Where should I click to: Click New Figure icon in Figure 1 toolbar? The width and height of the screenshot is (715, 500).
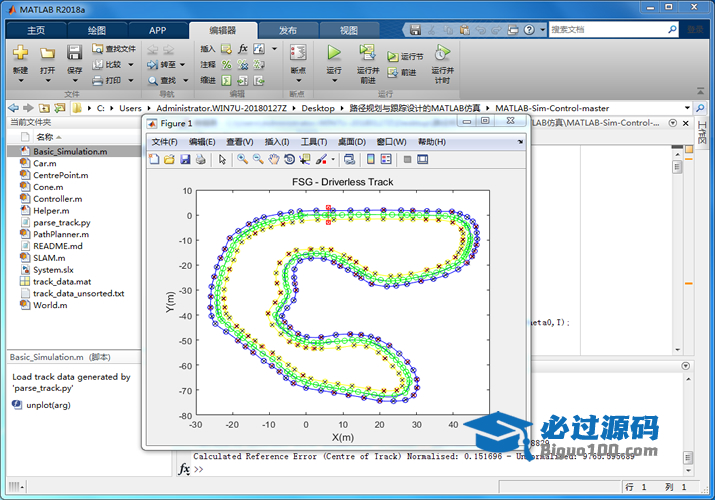154,159
